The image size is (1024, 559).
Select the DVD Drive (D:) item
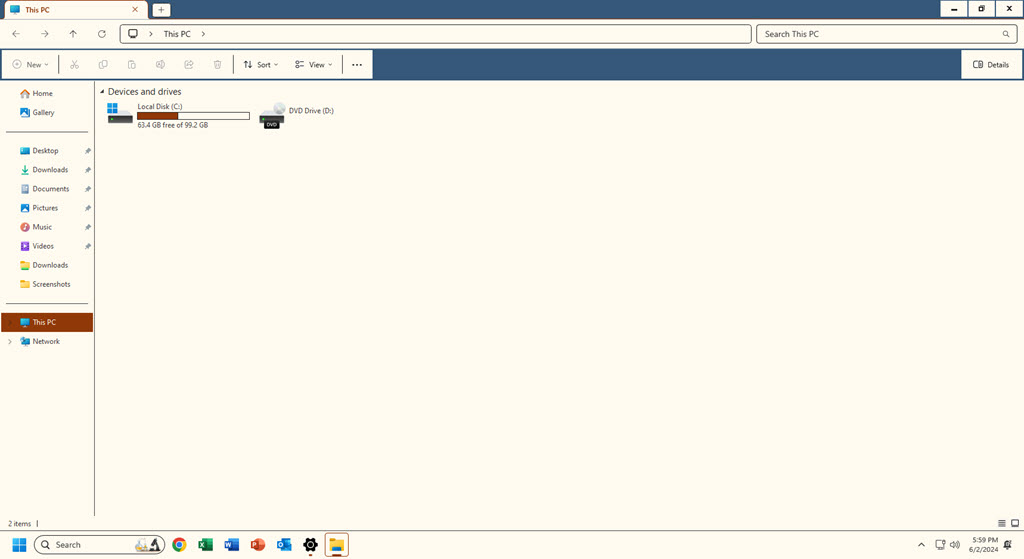click(296, 115)
